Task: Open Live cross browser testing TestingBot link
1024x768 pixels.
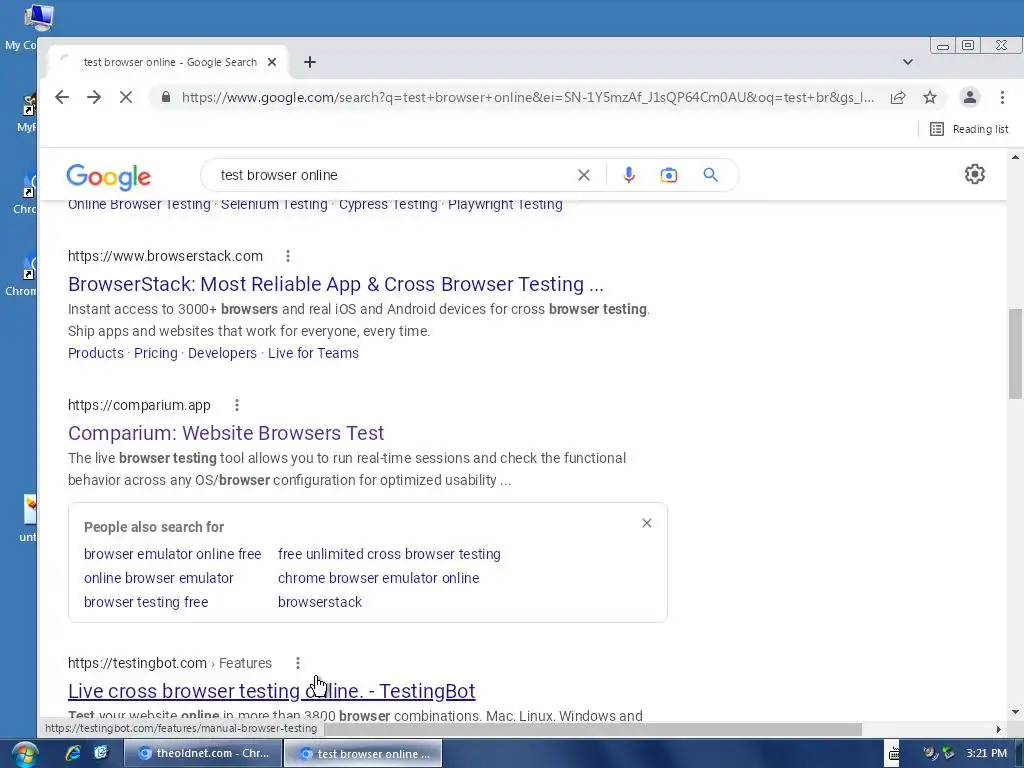Action: tap(272, 691)
